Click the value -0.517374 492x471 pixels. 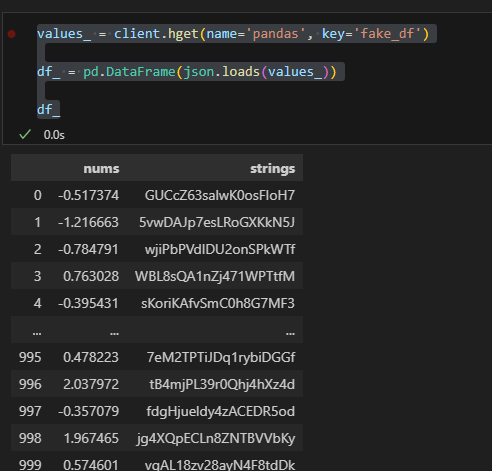click(x=88, y=195)
